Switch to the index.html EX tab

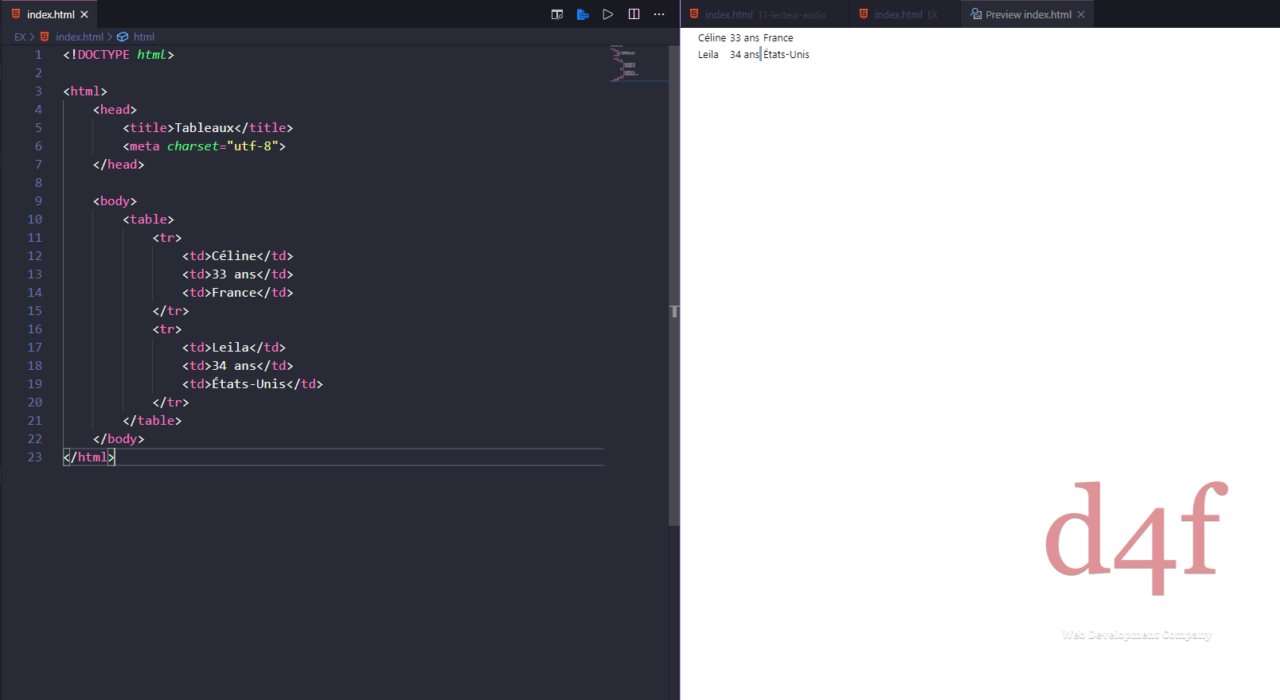[905, 14]
